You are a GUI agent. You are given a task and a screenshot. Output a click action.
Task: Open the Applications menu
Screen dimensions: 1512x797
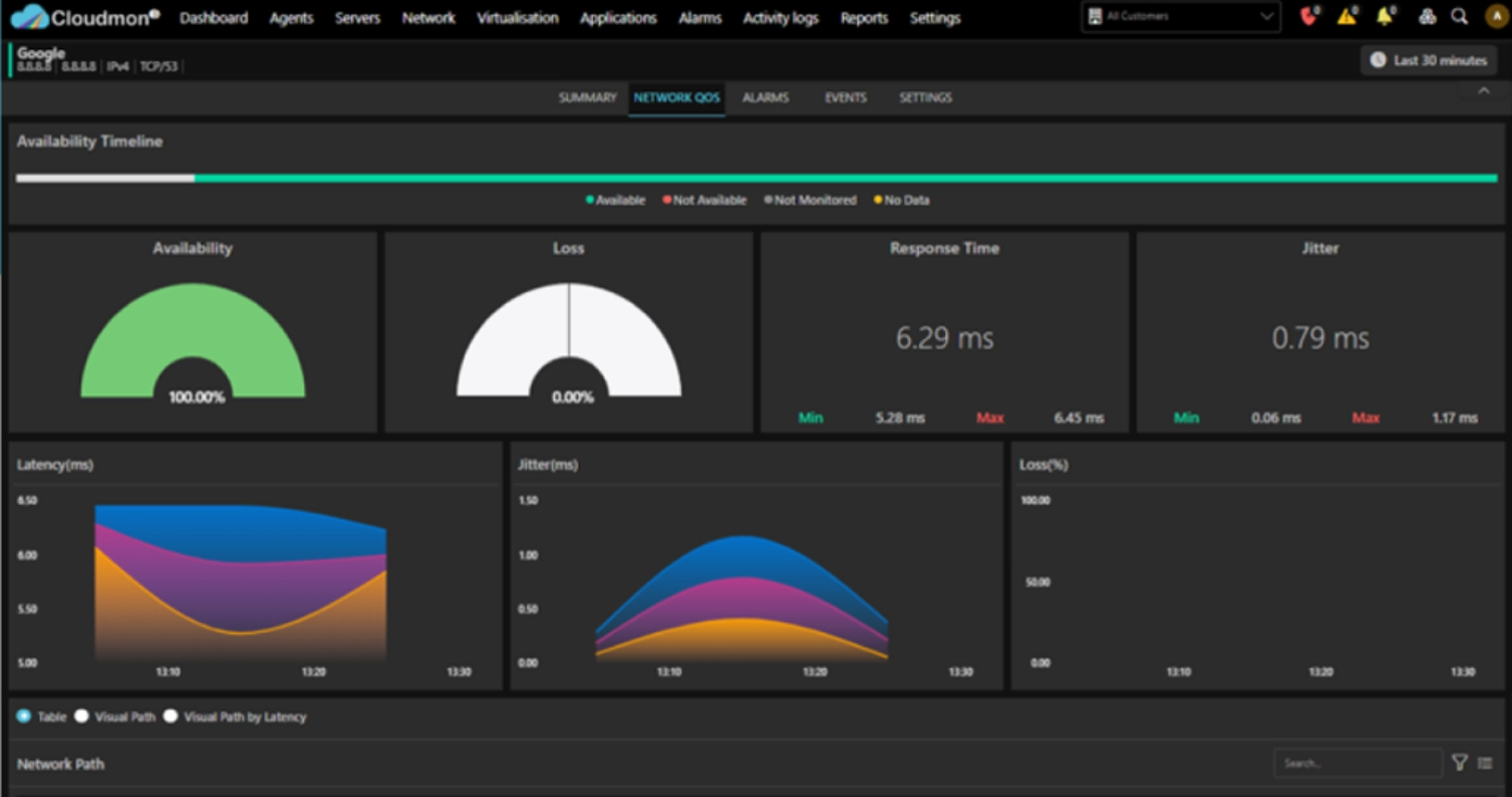point(618,18)
